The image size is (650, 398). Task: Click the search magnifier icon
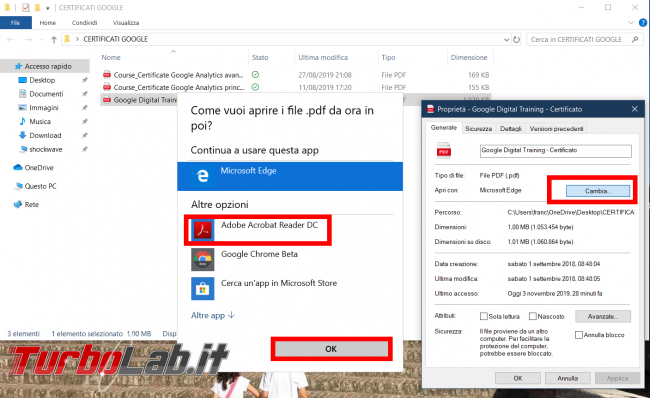[635, 39]
